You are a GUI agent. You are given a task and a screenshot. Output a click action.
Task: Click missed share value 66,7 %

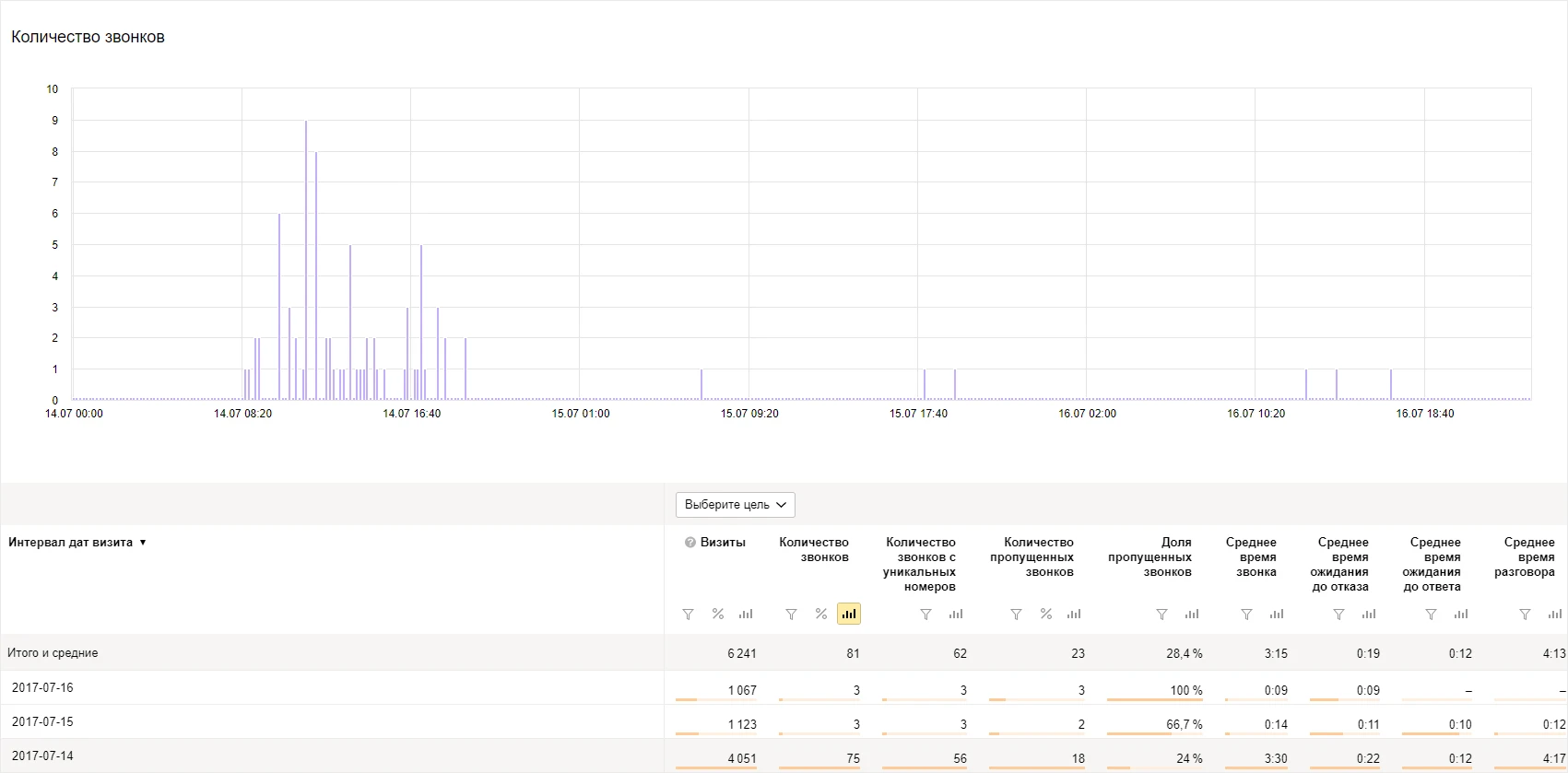click(1184, 725)
